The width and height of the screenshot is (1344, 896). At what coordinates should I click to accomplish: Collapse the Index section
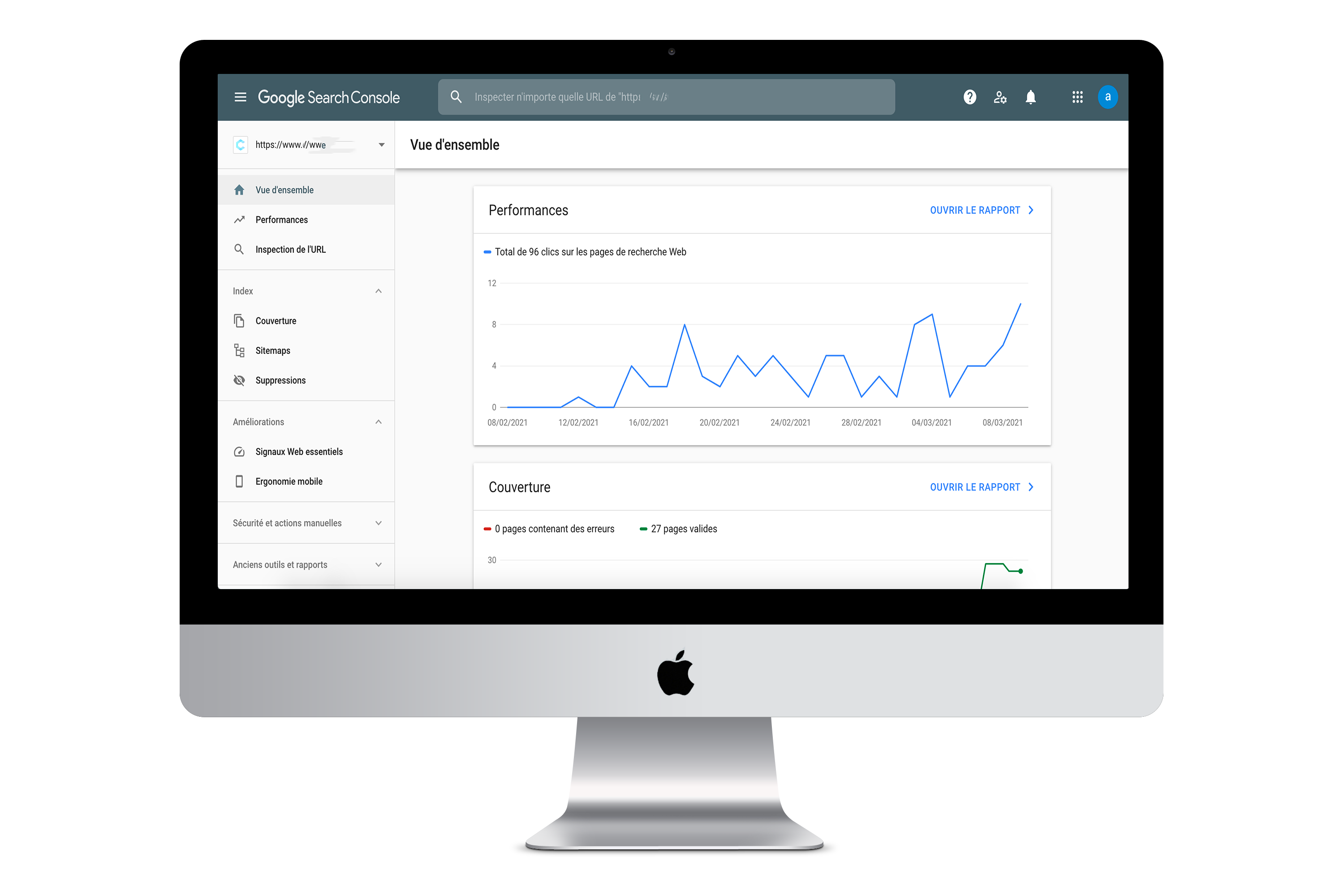coord(380,291)
